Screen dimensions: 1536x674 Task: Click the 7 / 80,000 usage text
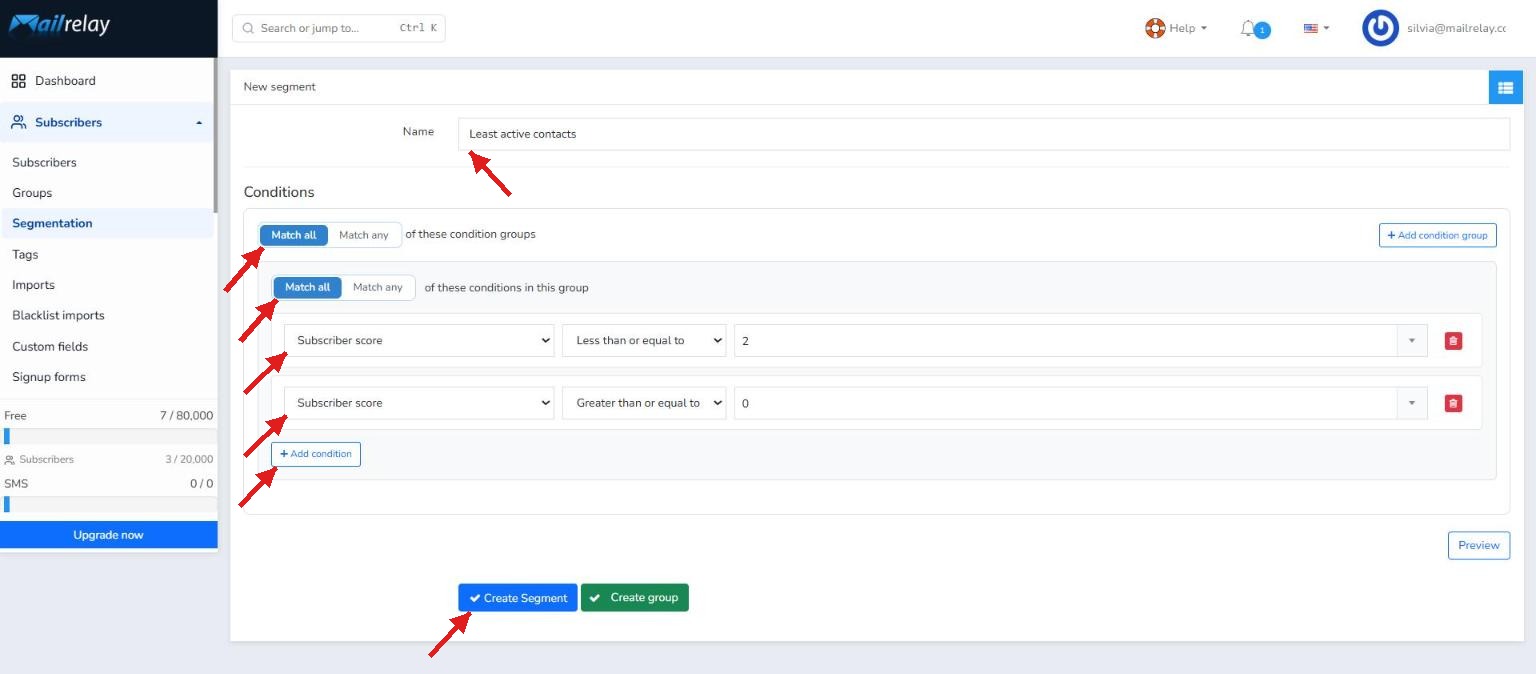186,415
